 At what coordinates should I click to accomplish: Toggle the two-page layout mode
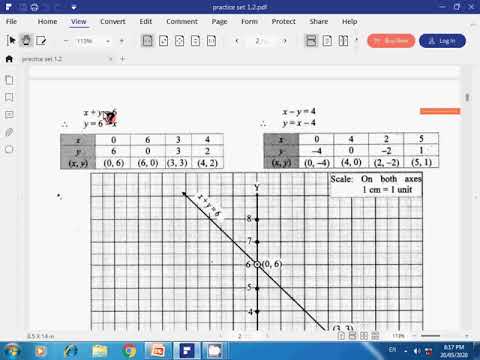click(x=343, y=41)
